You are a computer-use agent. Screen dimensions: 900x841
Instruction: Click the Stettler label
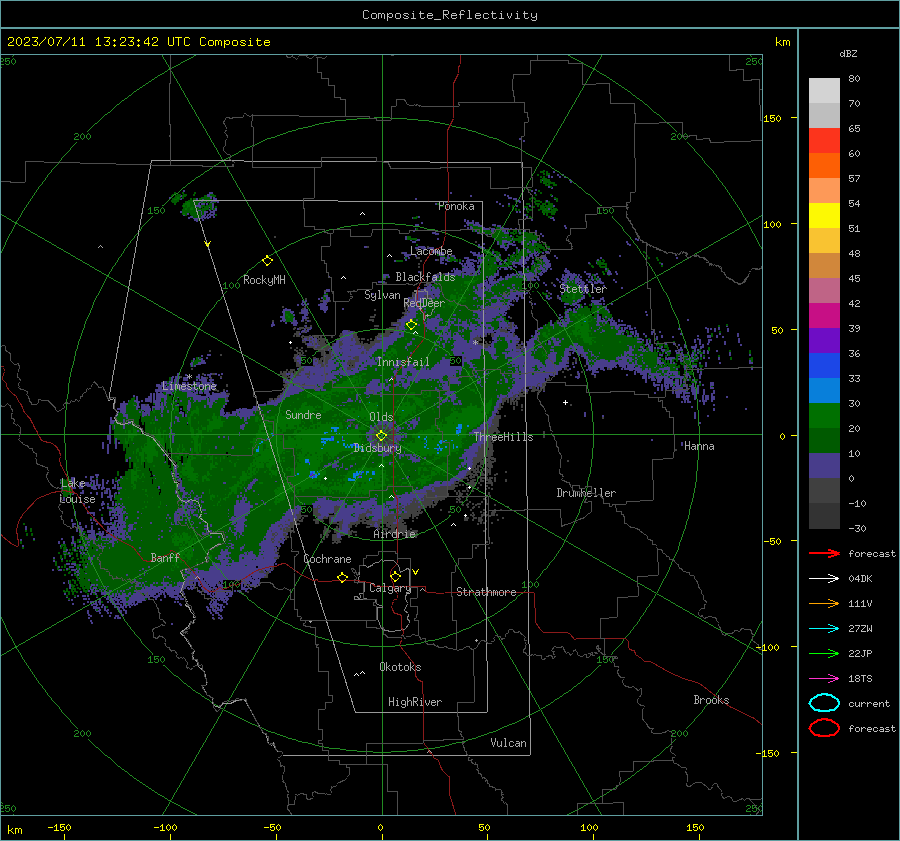click(583, 289)
